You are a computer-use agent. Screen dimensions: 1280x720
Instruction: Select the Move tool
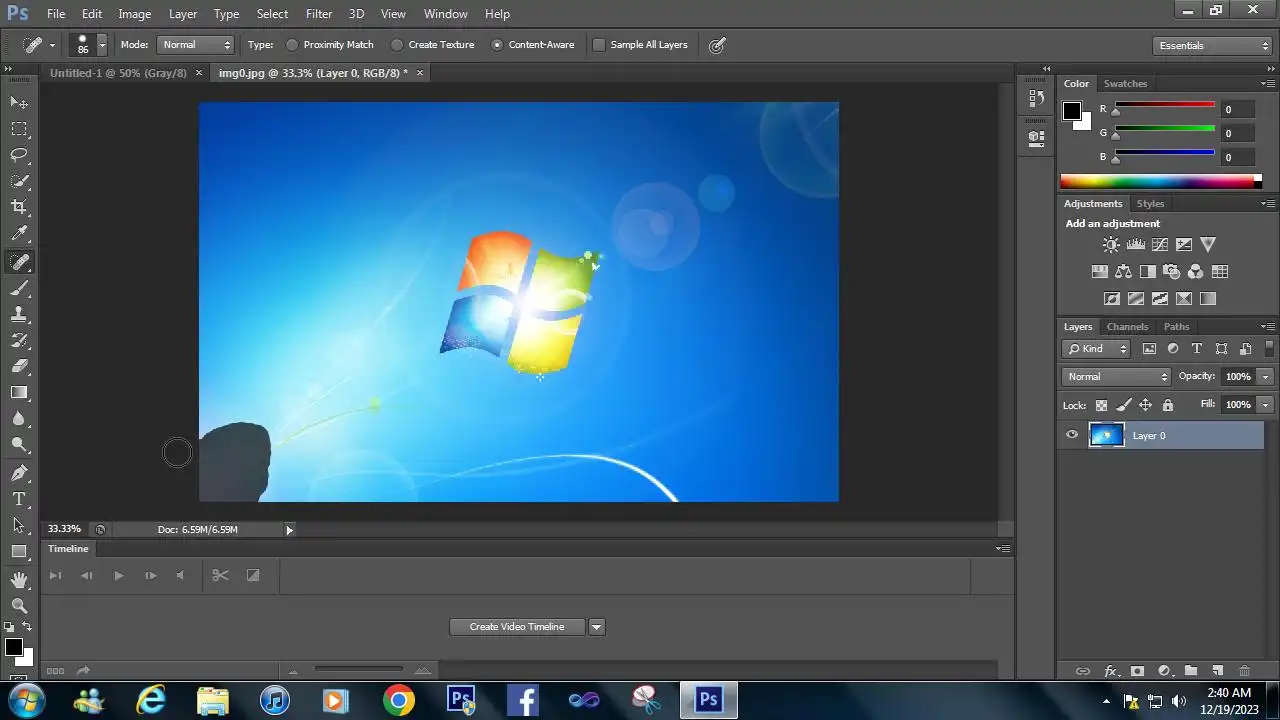coord(19,103)
